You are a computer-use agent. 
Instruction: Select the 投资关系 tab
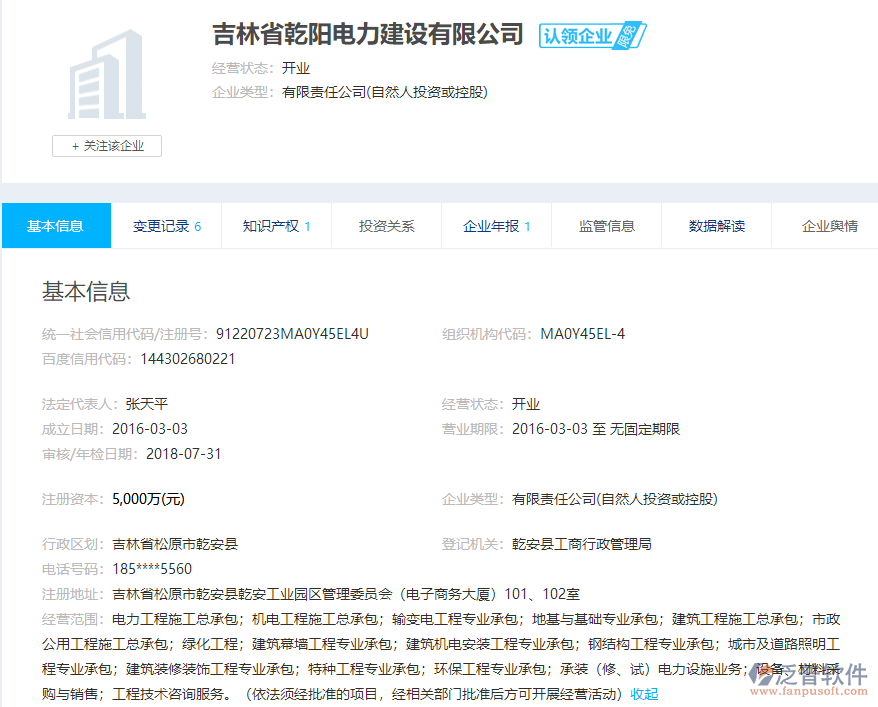click(386, 226)
